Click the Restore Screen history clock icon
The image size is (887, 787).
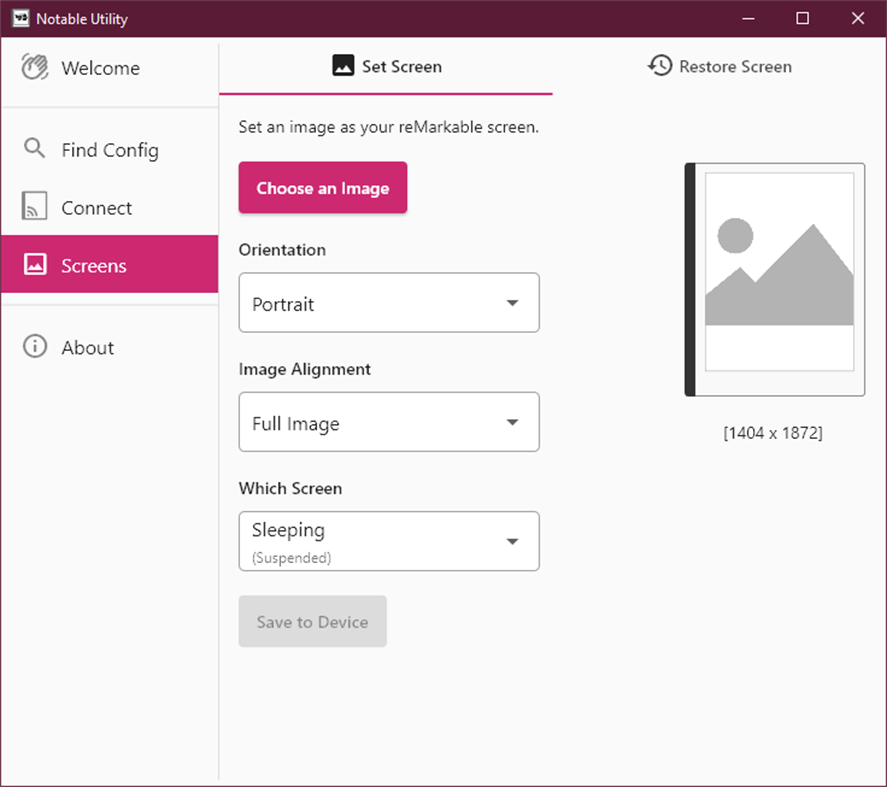(x=660, y=66)
